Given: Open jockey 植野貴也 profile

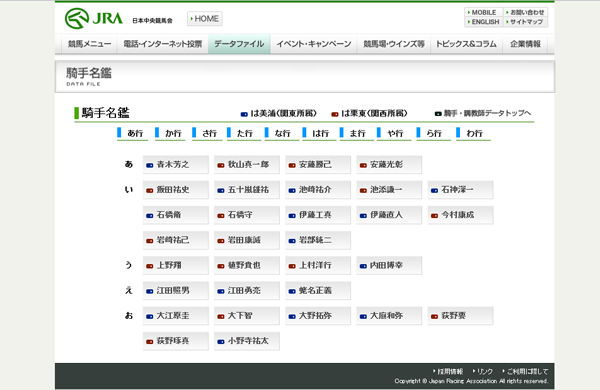Looking at the screenshot, I should tap(247, 266).
